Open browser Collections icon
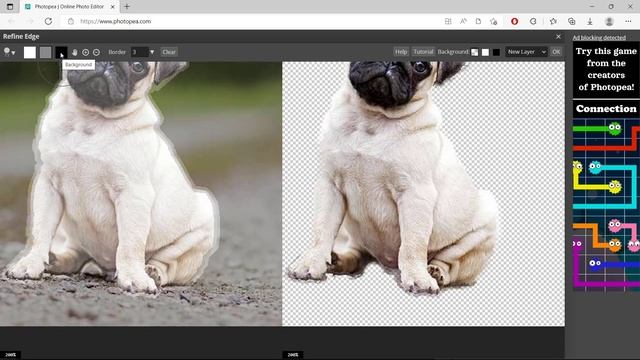Viewport: 640px width, 360px height. point(571,21)
